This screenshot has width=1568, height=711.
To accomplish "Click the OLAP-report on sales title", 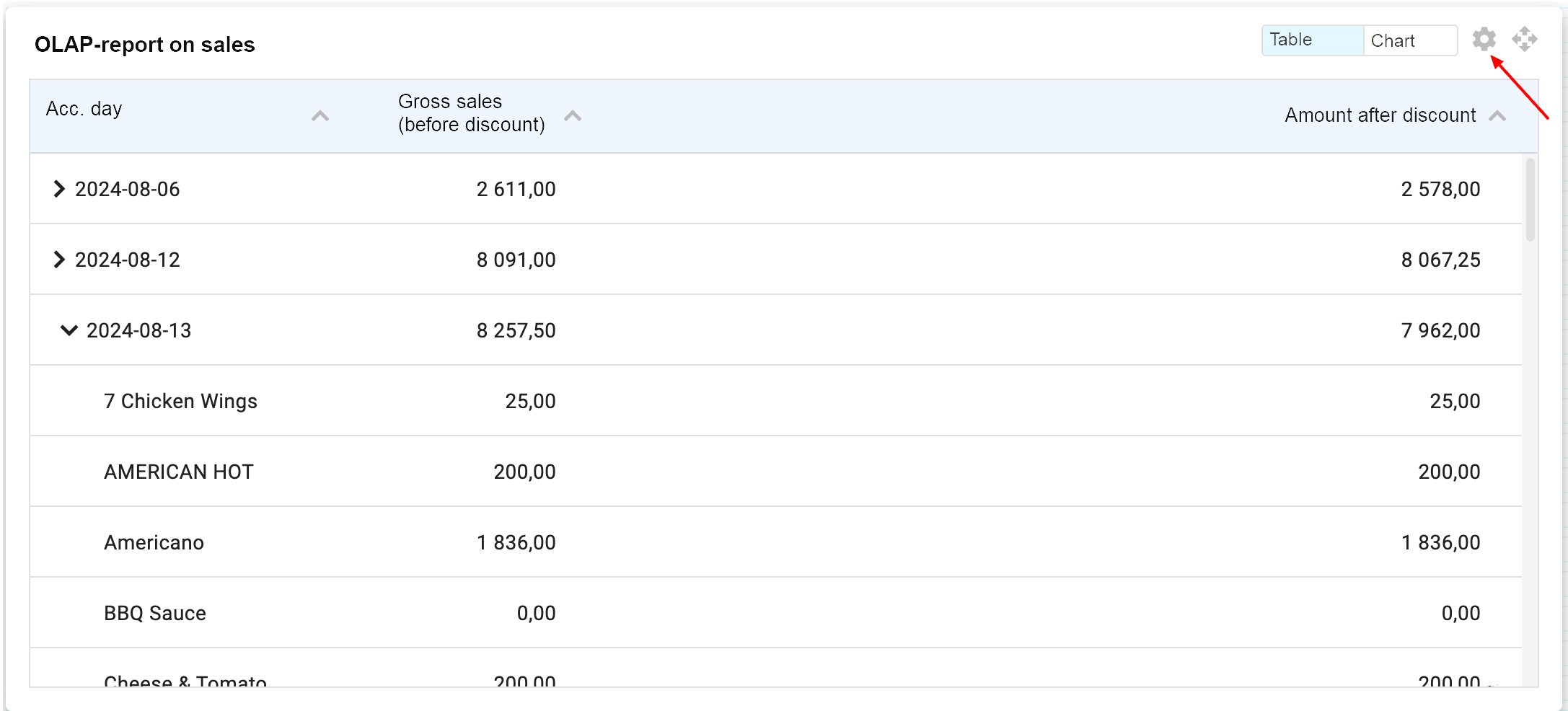I will 145,45.
